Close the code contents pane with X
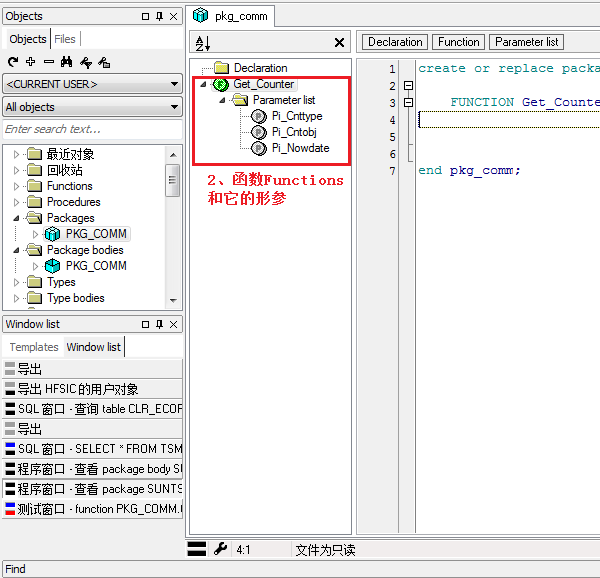This screenshot has height=578, width=600. tap(339, 43)
